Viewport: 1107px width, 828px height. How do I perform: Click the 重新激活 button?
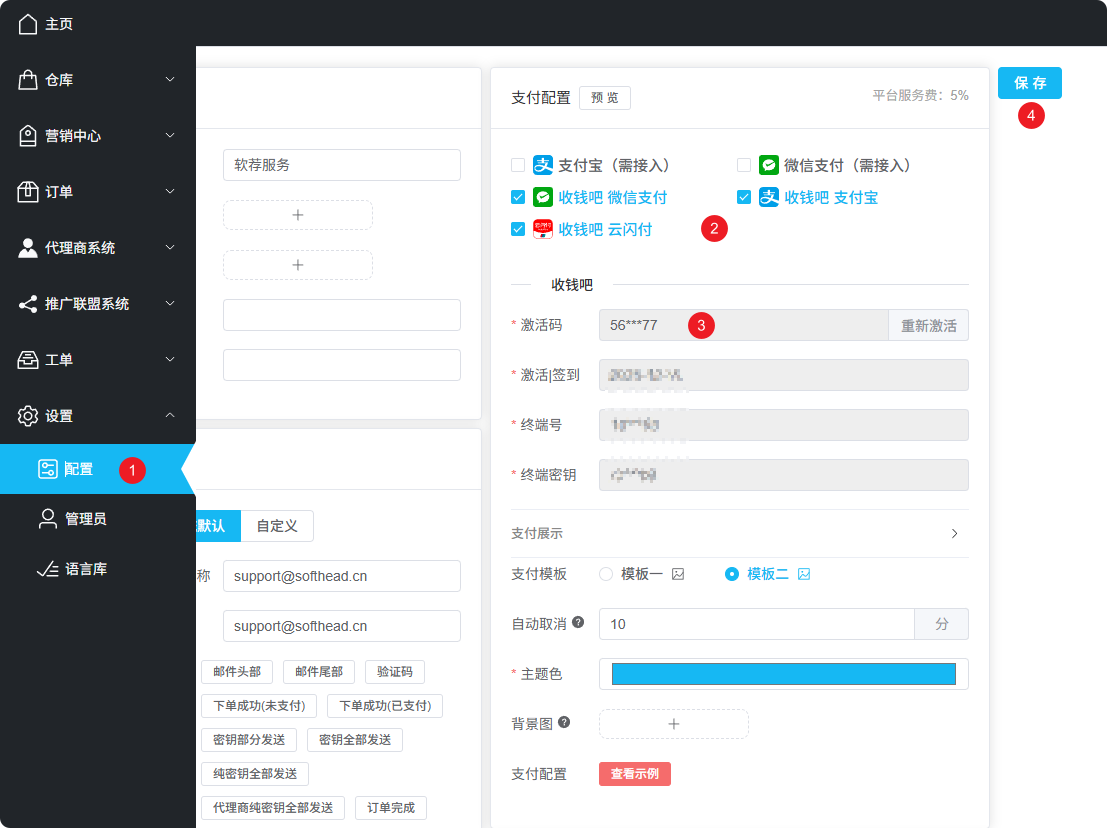pyautogui.click(x=928, y=325)
